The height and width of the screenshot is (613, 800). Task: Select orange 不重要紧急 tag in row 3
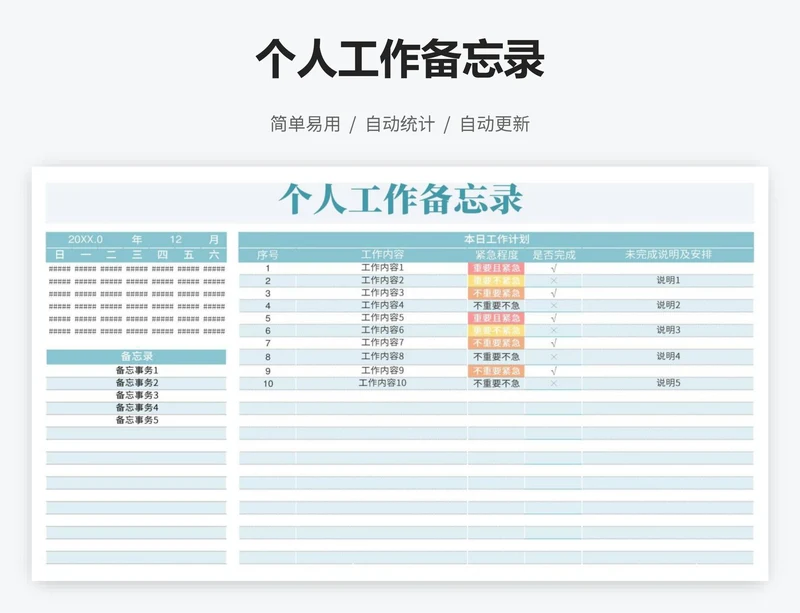[x=496, y=293]
